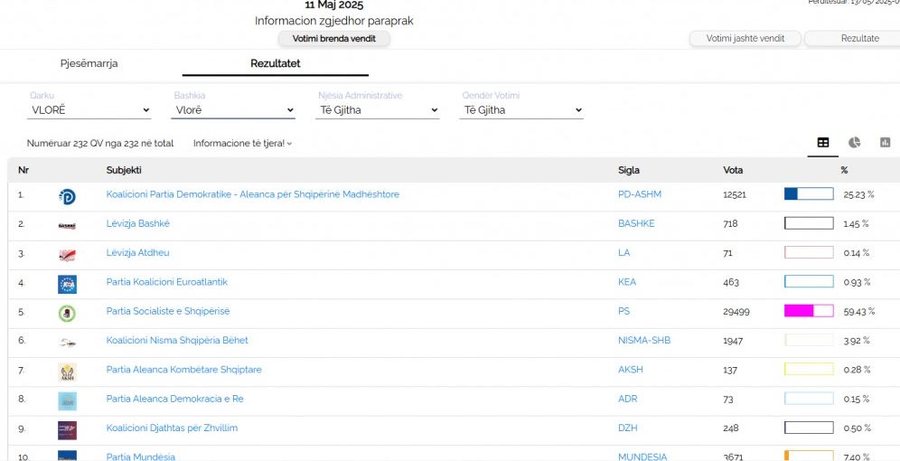Click vote count 29499
Image resolution: width=900 pixels, height=461 pixels.
pyautogui.click(x=736, y=312)
